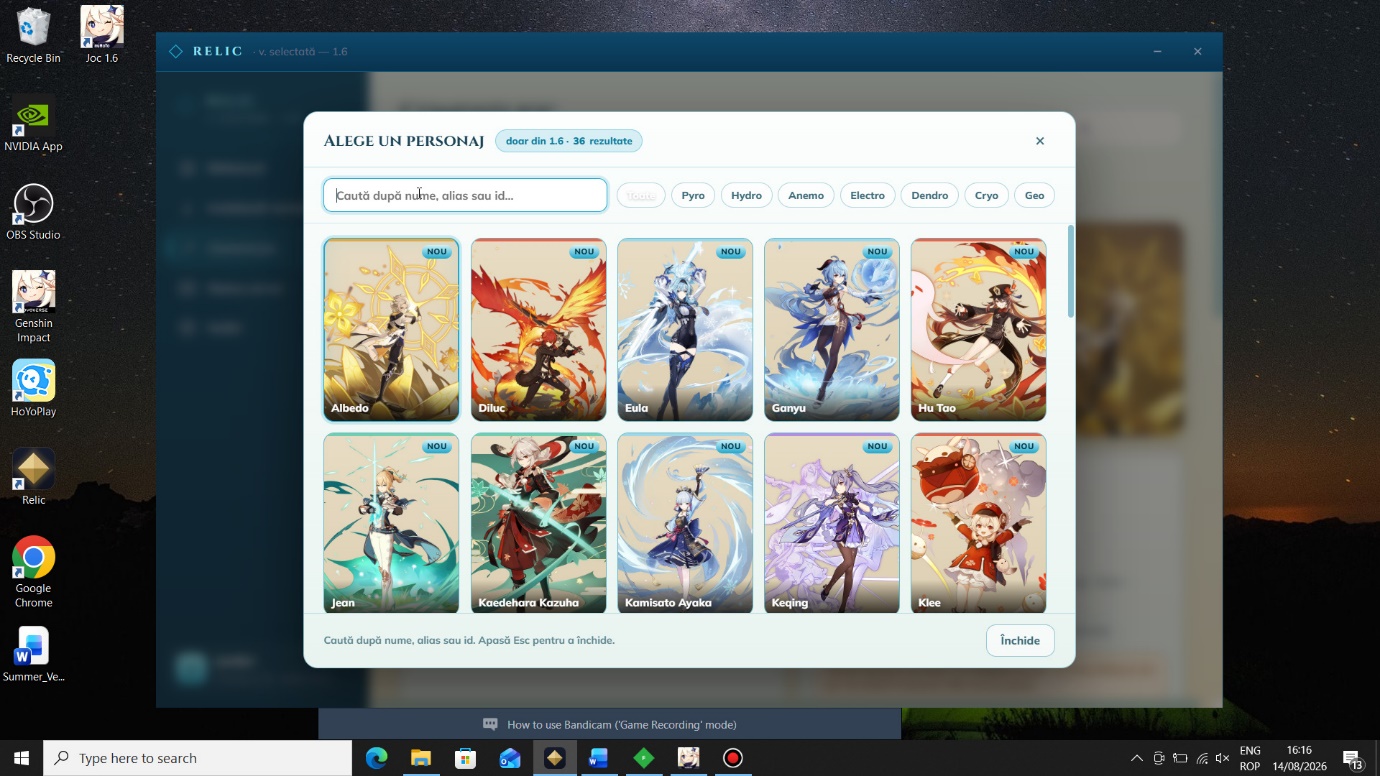1380x776 pixels.
Task: Select the Kaedehara Kazuha card
Action: point(538,523)
